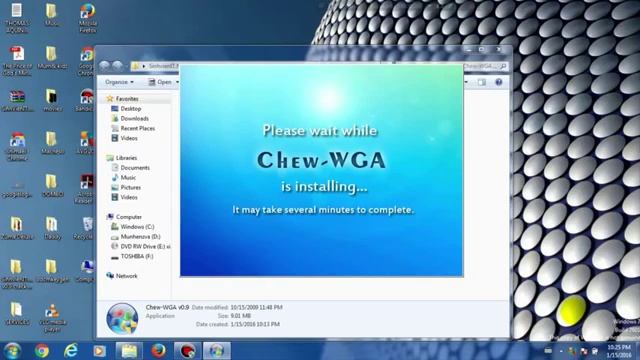Image resolution: width=640 pixels, height=360 pixels.
Task: Show hidden system tray icons
Action: 561,351
